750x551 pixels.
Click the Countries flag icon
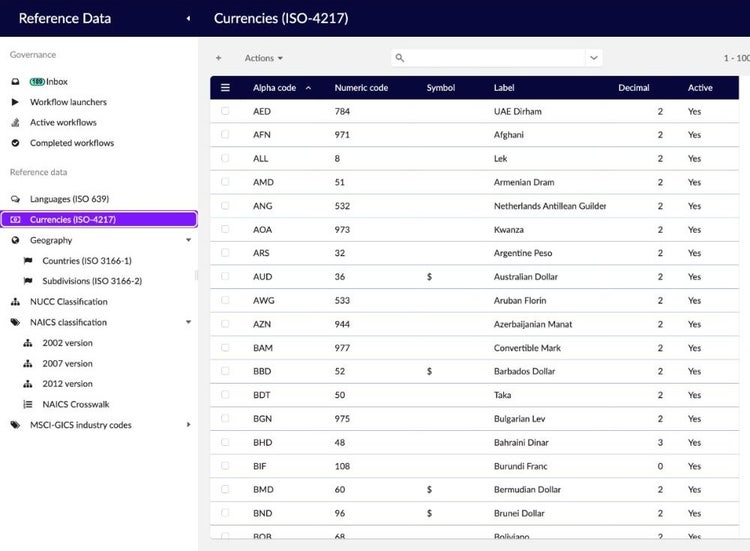(28, 261)
